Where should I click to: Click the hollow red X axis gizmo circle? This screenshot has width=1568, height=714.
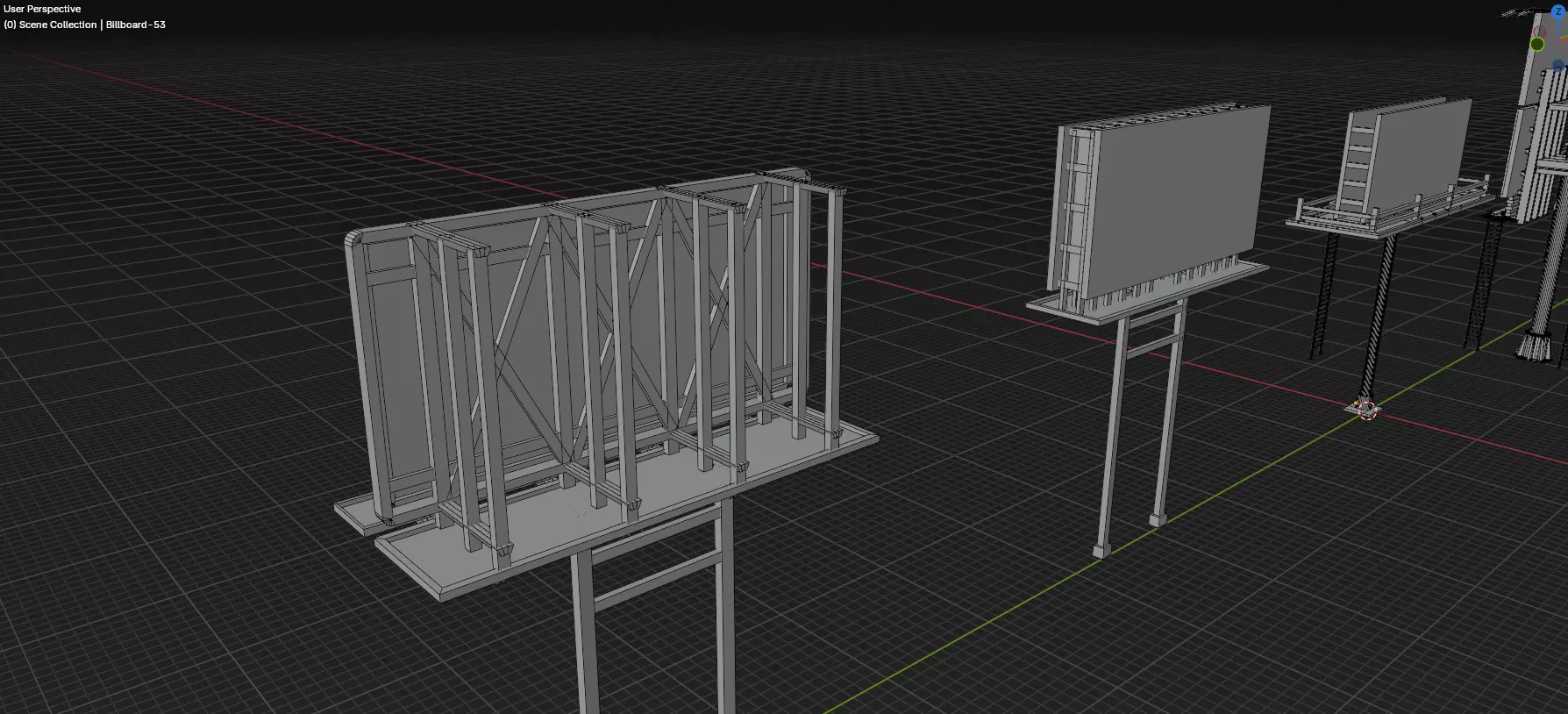point(1540,32)
